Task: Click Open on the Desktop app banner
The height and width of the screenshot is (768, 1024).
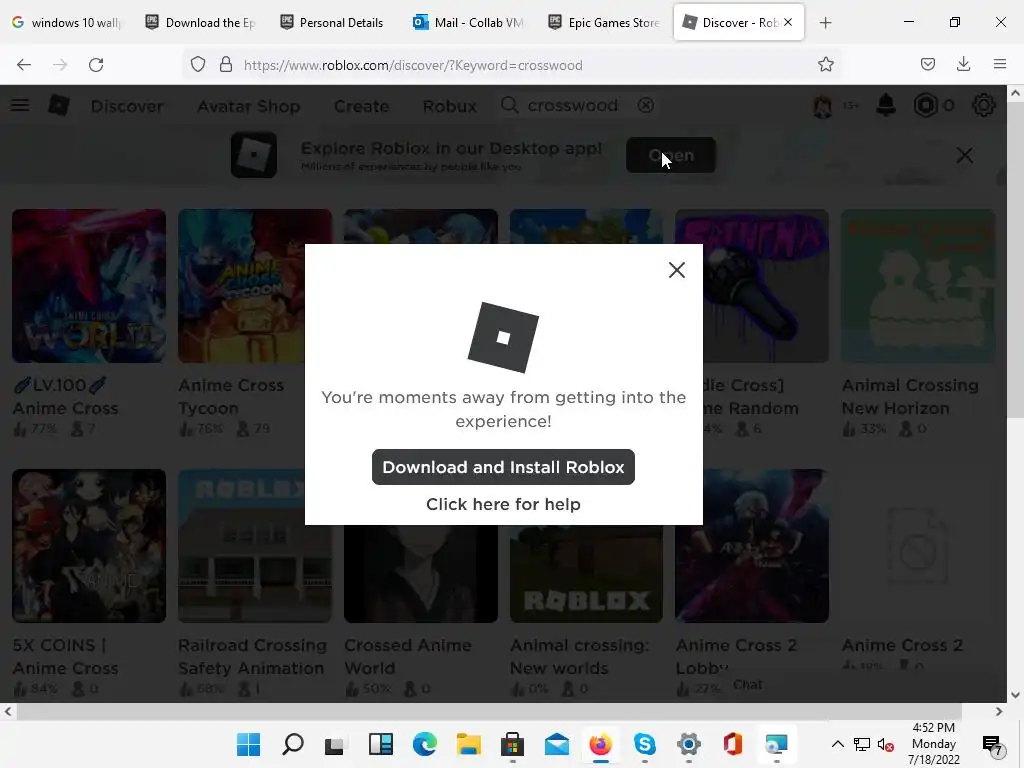Action: (671, 155)
